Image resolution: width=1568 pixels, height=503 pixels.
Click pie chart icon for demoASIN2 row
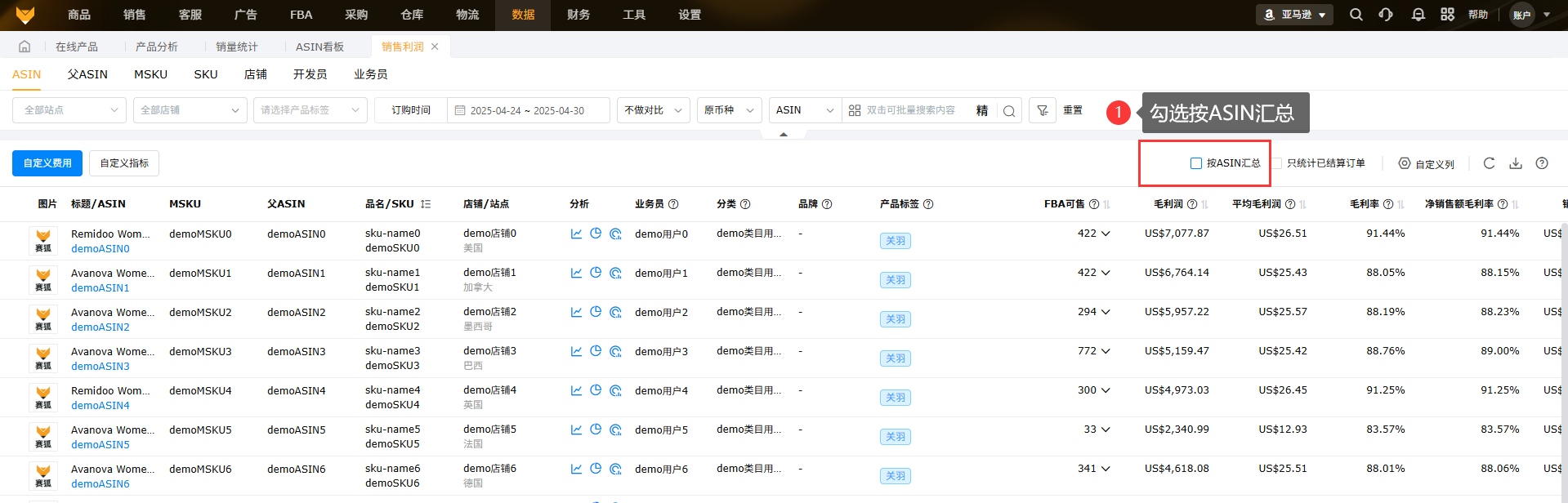pos(596,312)
